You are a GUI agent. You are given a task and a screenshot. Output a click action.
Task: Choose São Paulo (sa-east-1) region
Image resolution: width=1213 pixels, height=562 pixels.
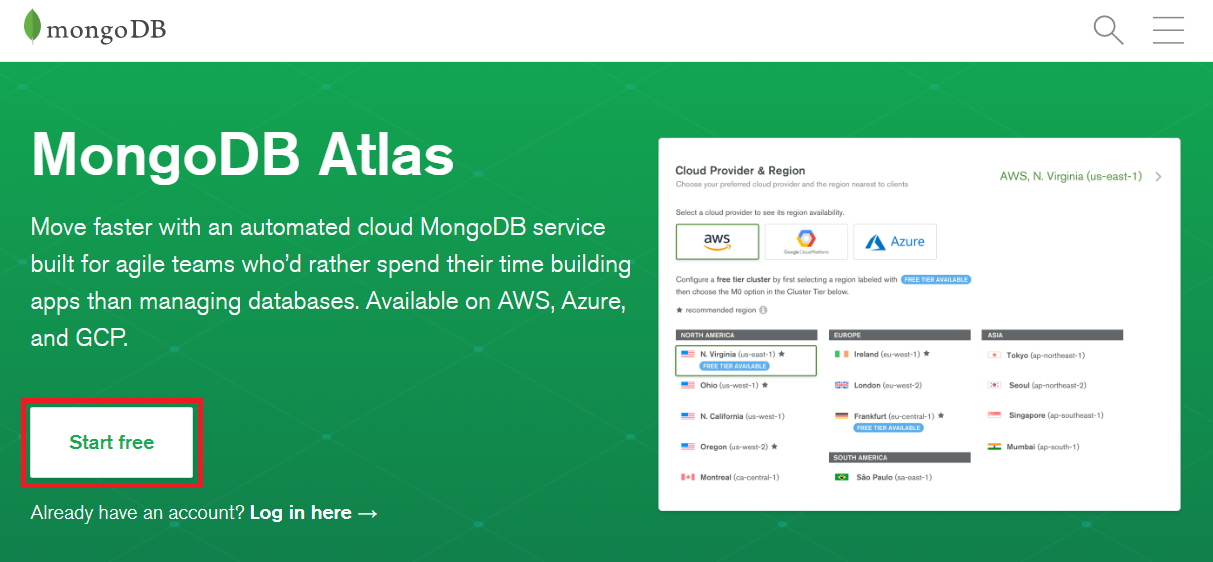883,477
